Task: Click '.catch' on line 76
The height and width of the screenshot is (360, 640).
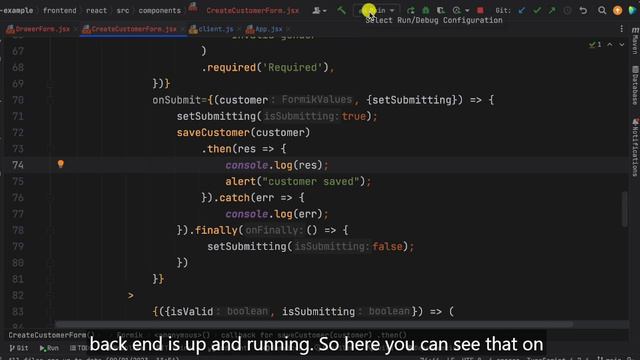Action: (232, 198)
